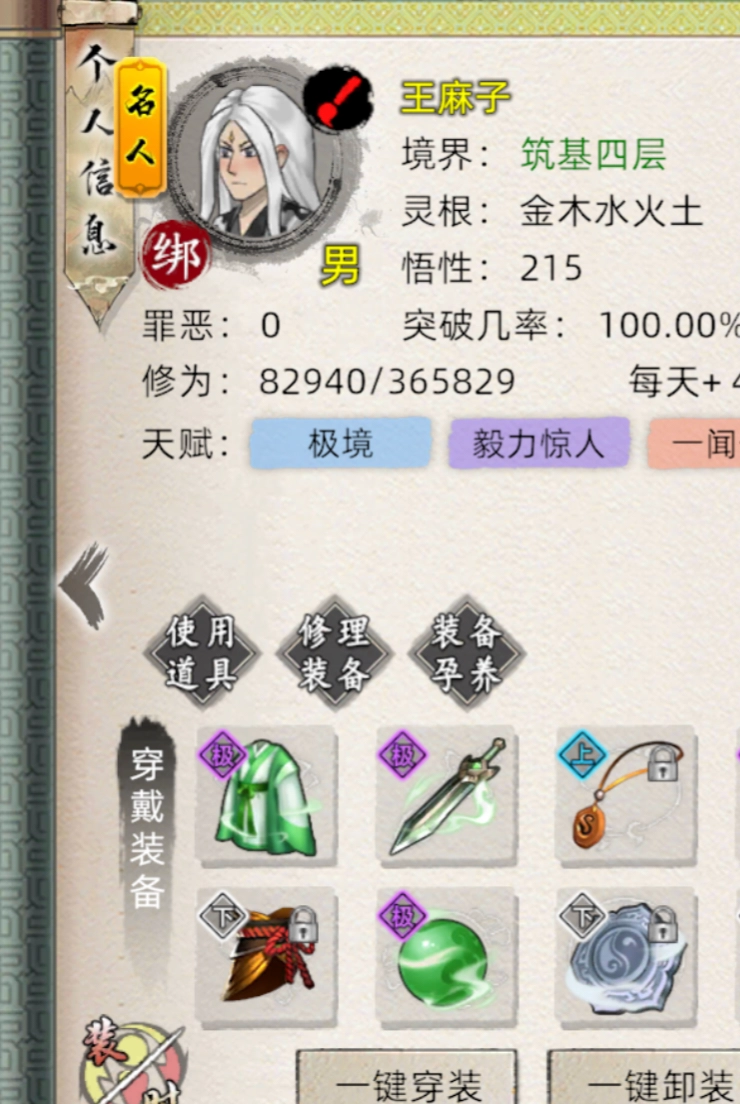
Task: Click the locked orange pendant necklace
Action: [627, 796]
